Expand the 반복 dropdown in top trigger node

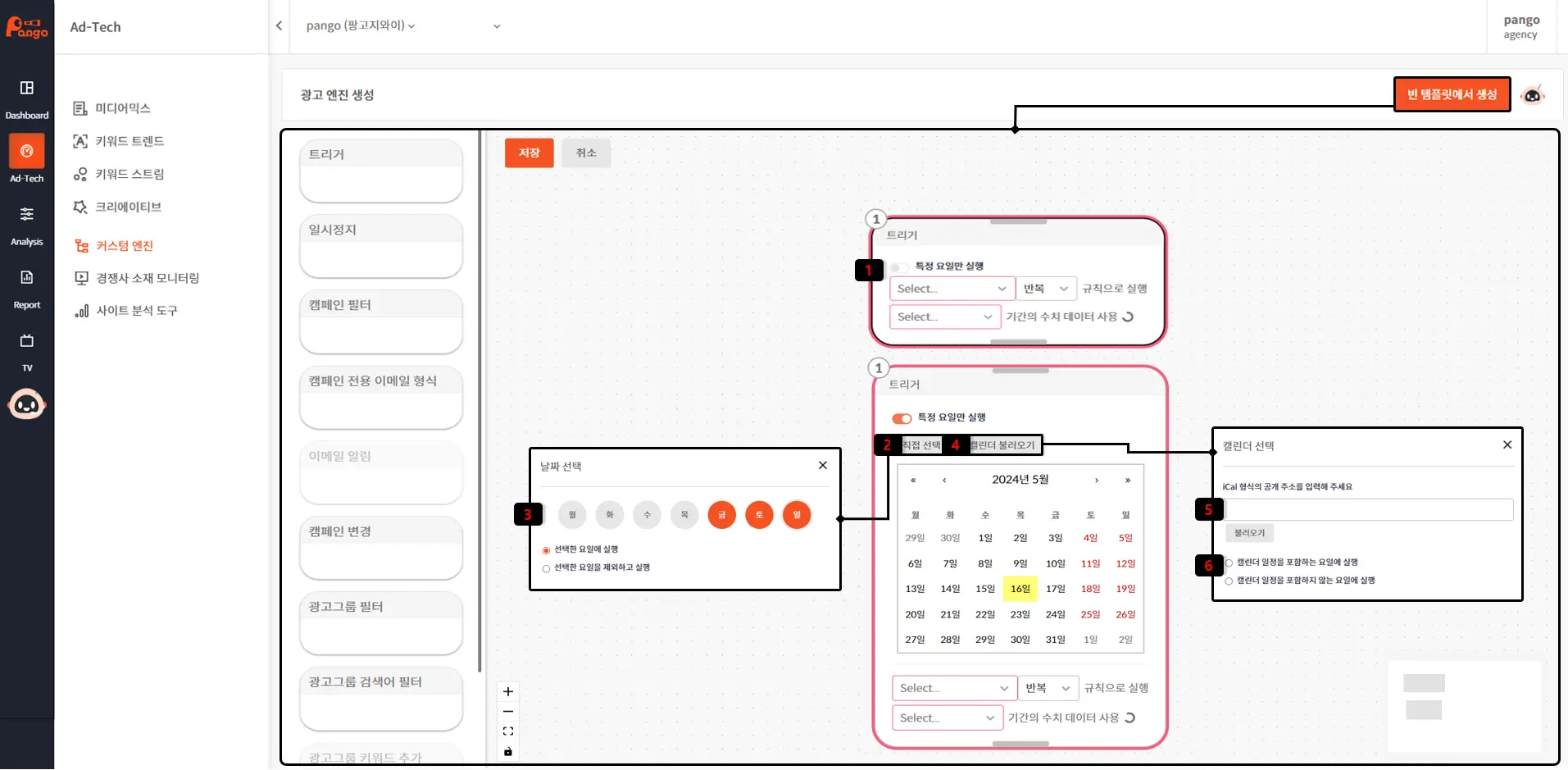[1045, 289]
